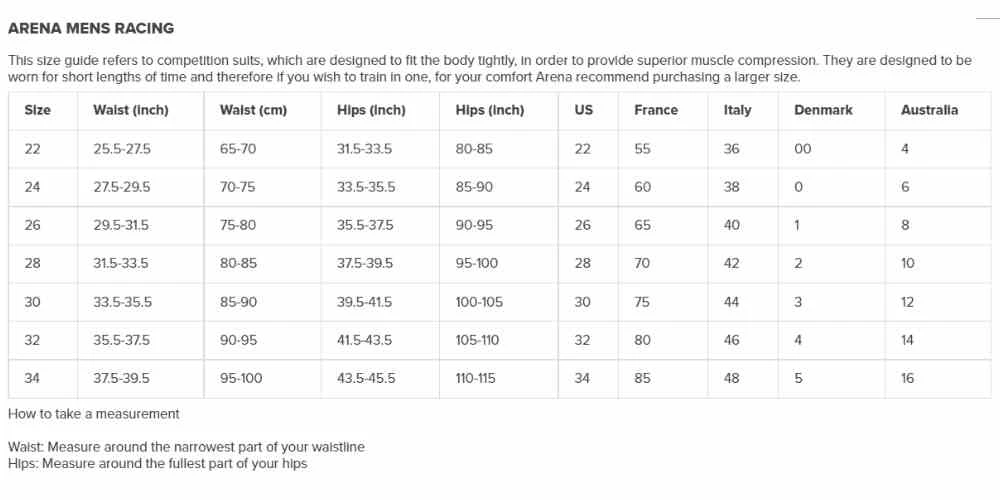
Task: Click the 95-100 hips cell in row 28
Action: tap(477, 264)
